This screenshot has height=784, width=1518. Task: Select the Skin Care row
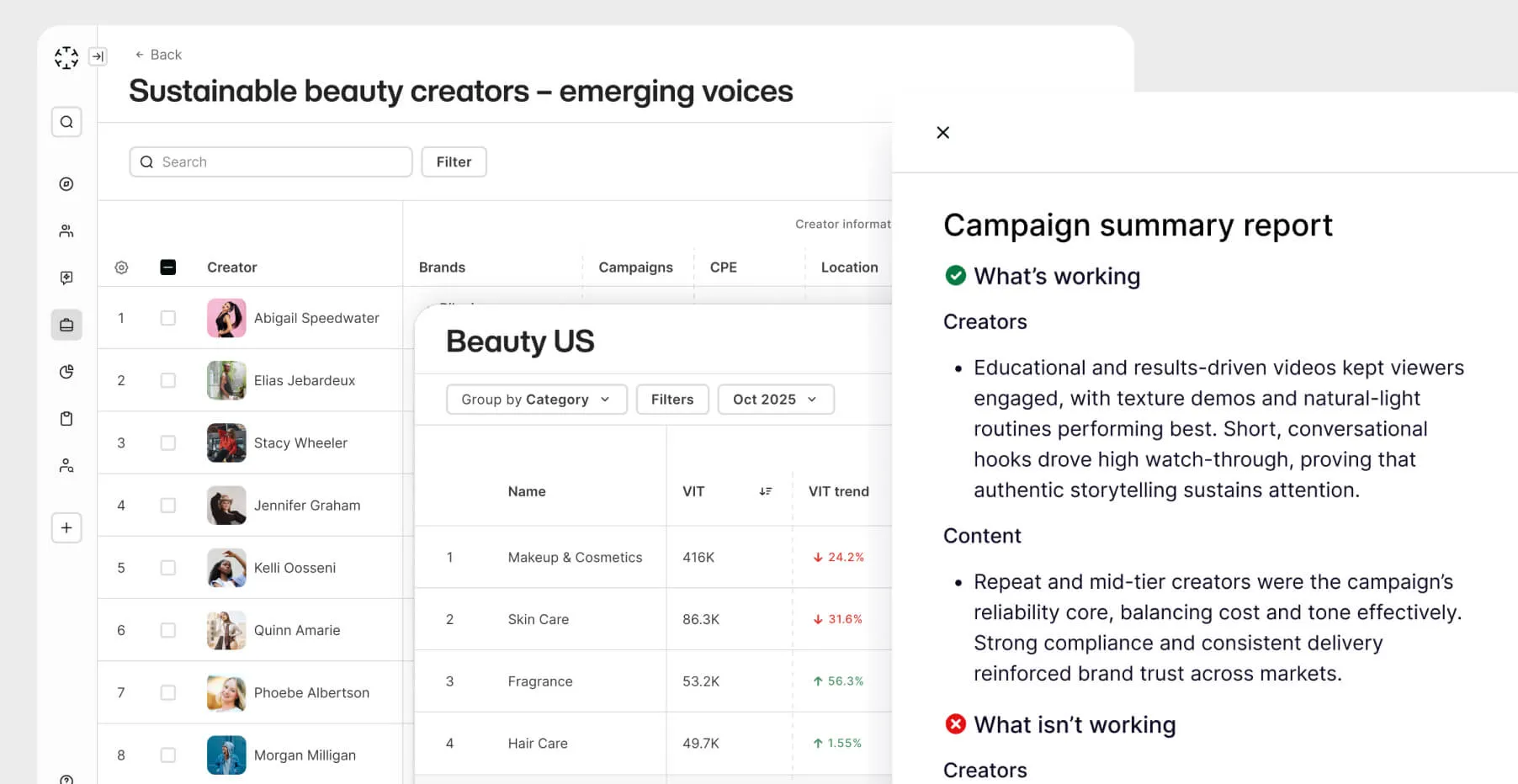[x=654, y=619]
